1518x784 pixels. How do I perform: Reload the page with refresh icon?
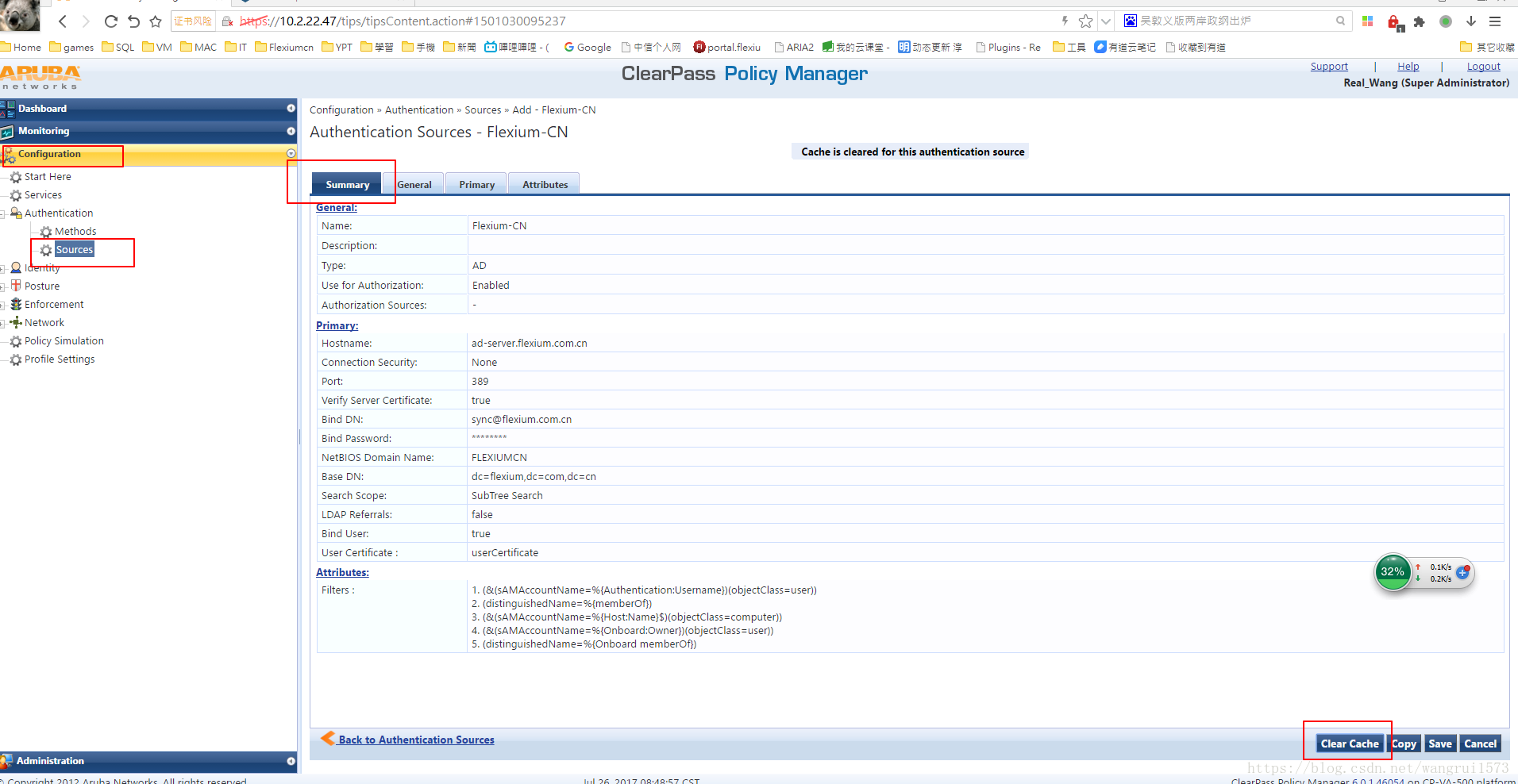tap(110, 21)
